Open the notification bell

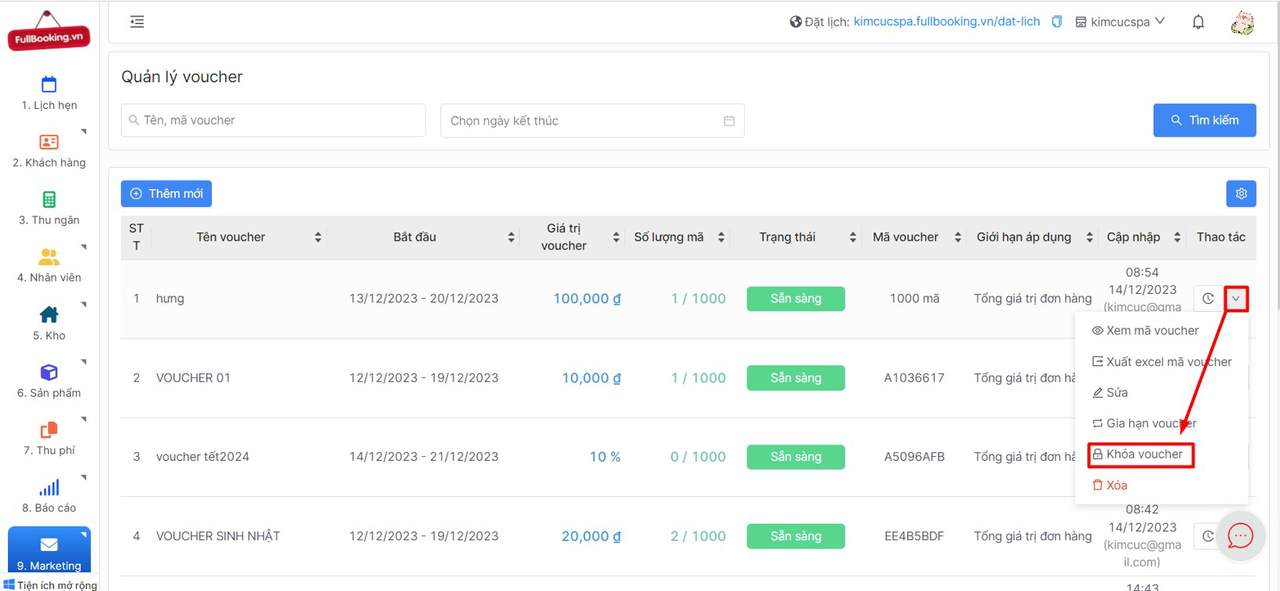(1198, 22)
